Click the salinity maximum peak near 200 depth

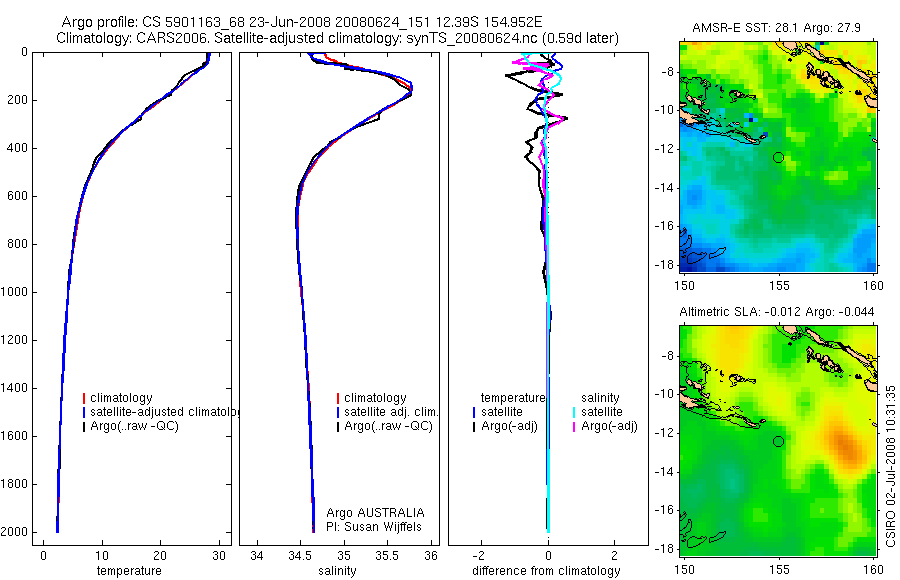click(411, 88)
